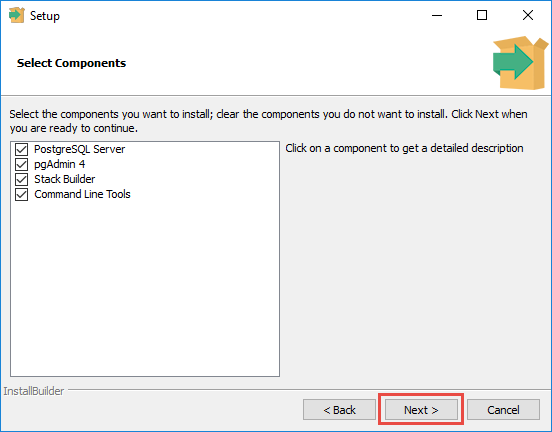This screenshot has width=552, height=432.
Task: Close the Setup window
Action: [528, 15]
